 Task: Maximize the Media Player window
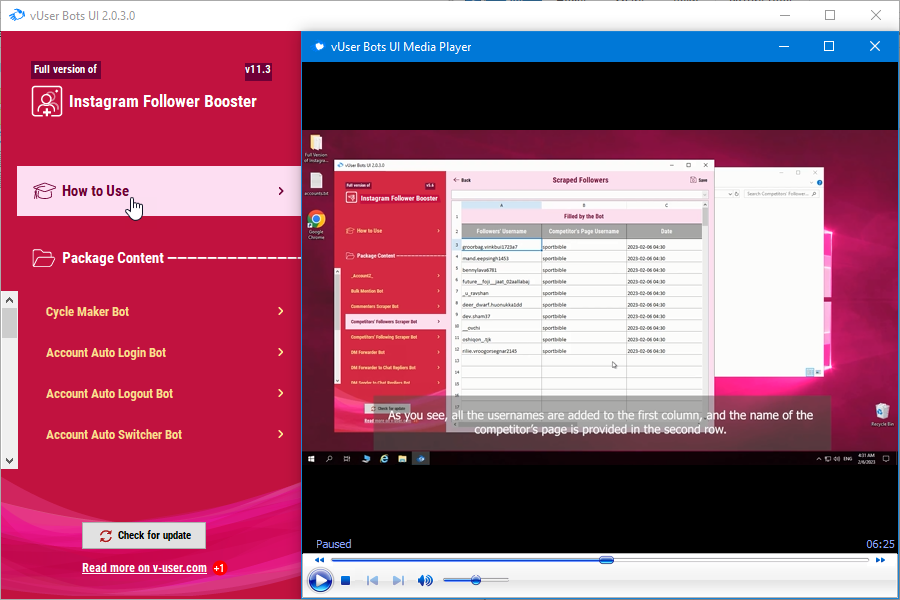pos(829,47)
